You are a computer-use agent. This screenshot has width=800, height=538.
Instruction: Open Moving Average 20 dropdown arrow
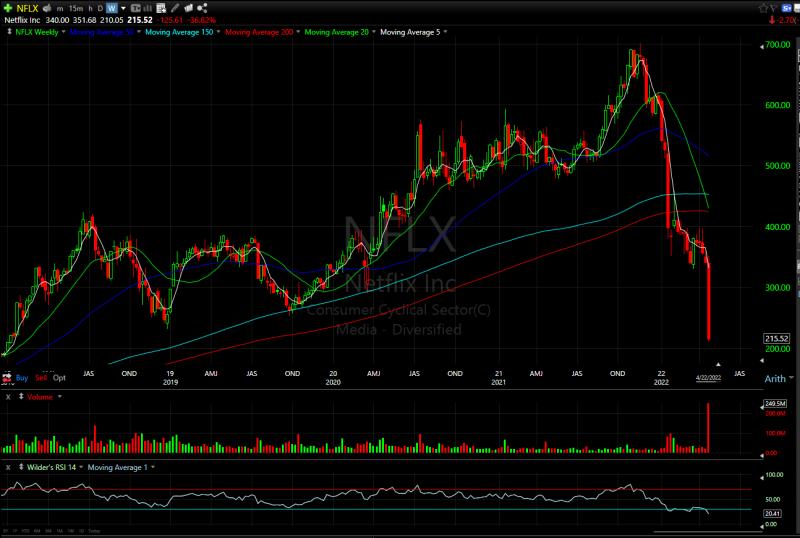coord(373,32)
